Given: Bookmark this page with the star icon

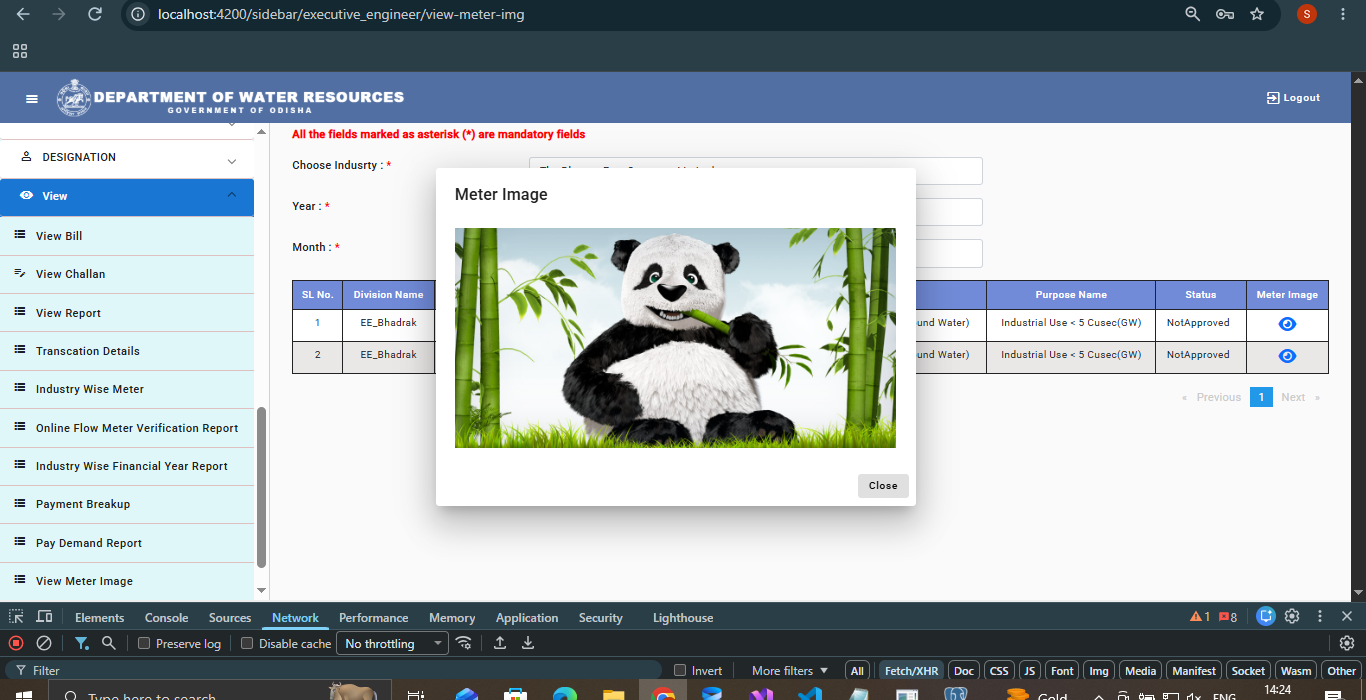Looking at the screenshot, I should 1257,14.
